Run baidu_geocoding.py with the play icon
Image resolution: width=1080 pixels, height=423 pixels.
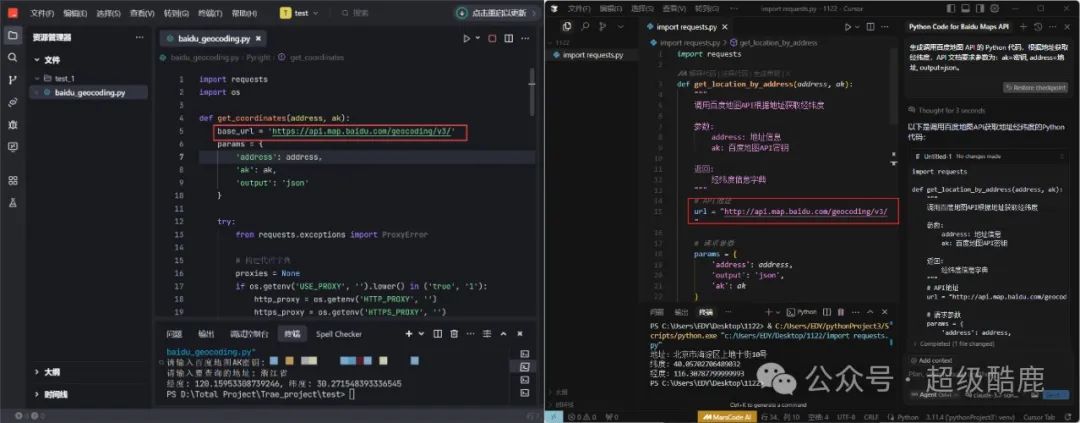tap(466, 39)
